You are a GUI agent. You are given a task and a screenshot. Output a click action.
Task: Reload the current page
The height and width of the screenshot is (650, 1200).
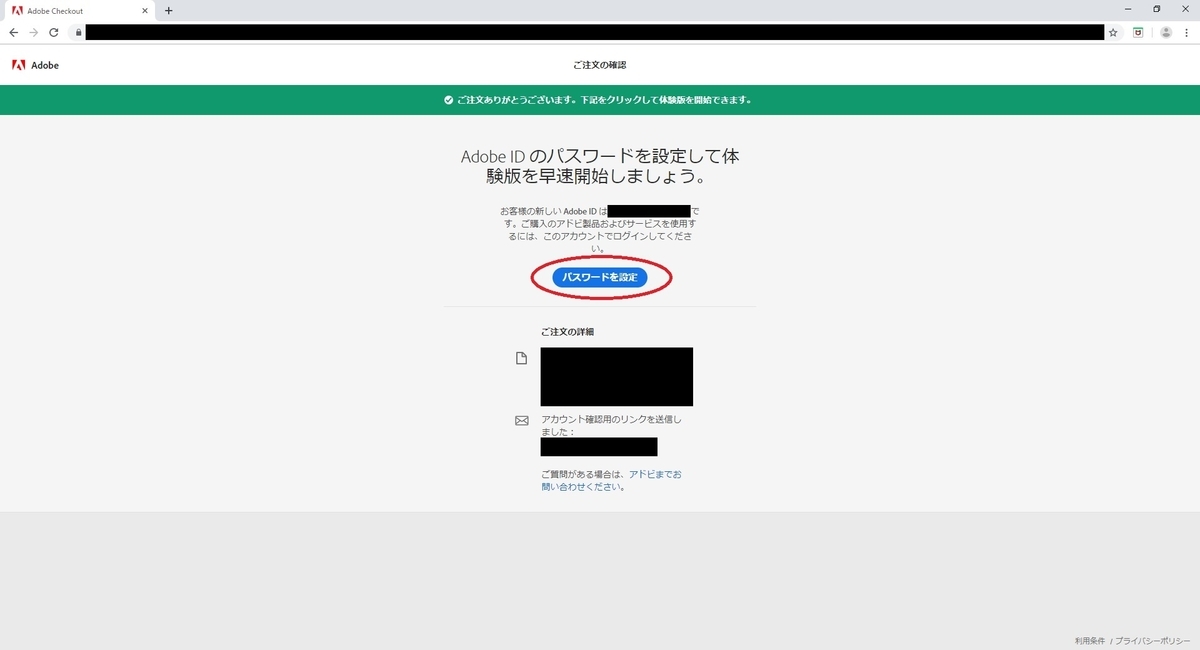pos(53,32)
